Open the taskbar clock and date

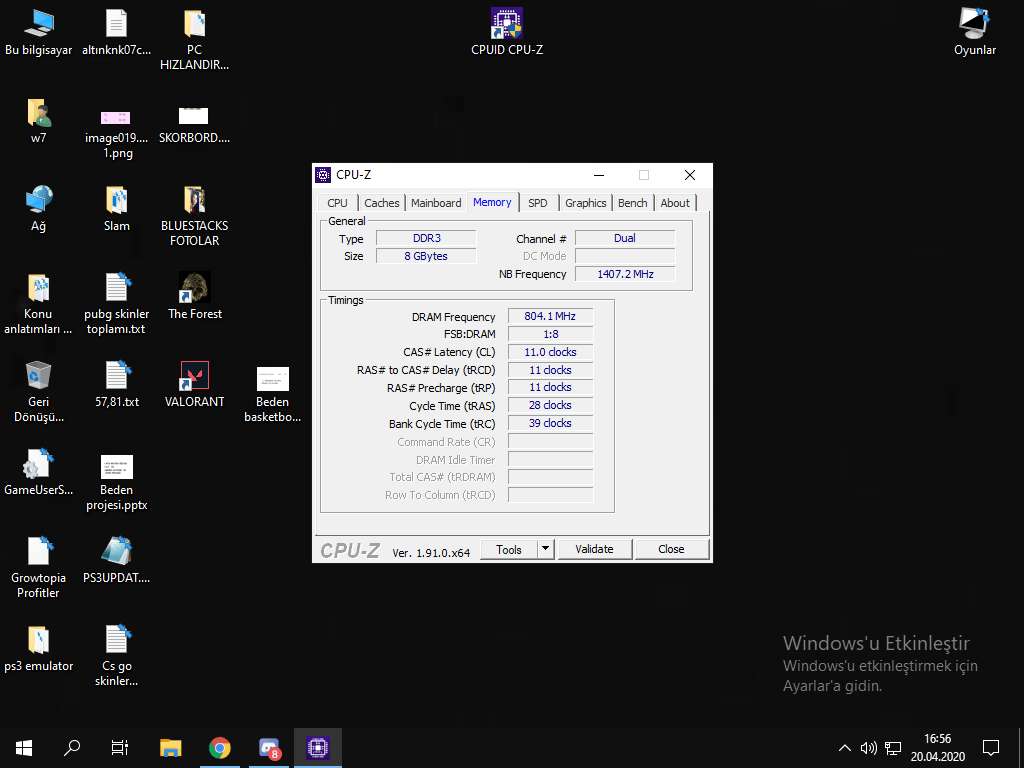click(937, 747)
